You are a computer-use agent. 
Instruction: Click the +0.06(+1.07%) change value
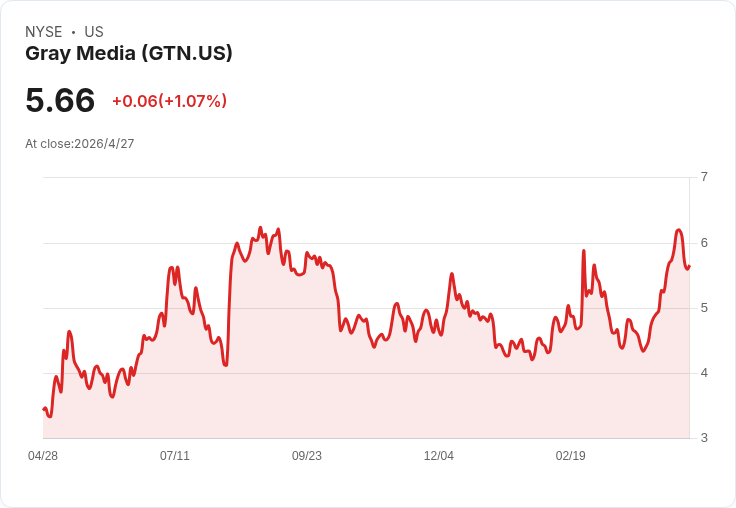pos(169,101)
